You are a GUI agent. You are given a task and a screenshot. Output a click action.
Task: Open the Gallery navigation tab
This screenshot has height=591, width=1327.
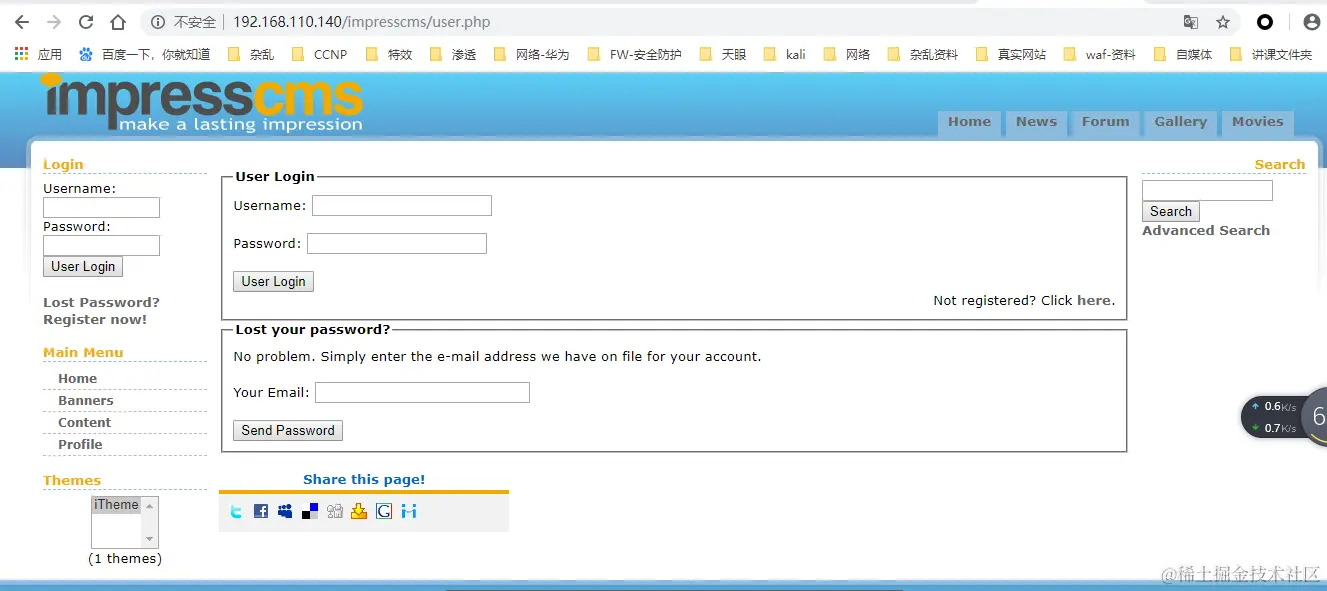pos(1180,122)
